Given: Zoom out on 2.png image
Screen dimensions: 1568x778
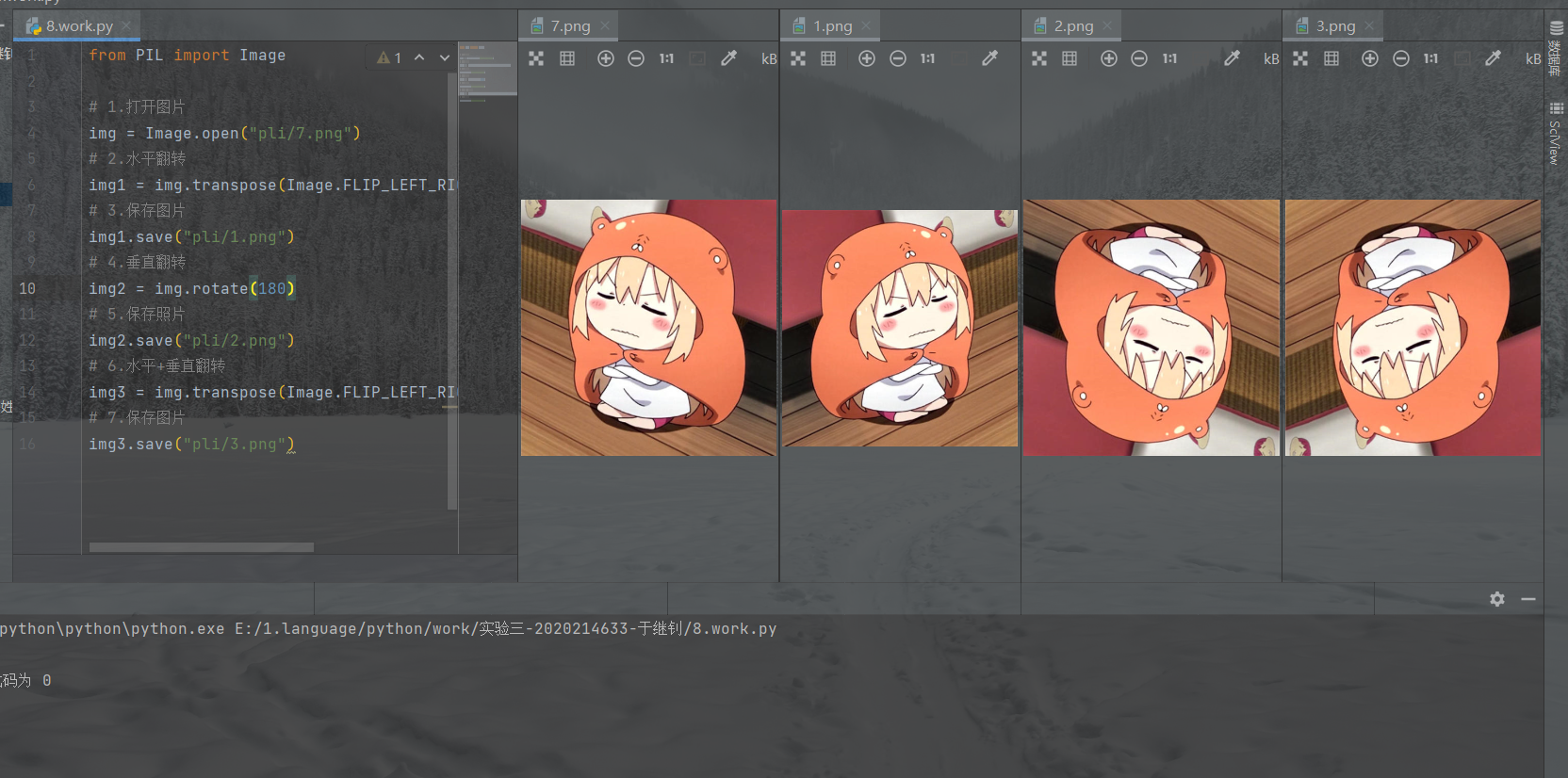Looking at the screenshot, I should click(x=1139, y=58).
